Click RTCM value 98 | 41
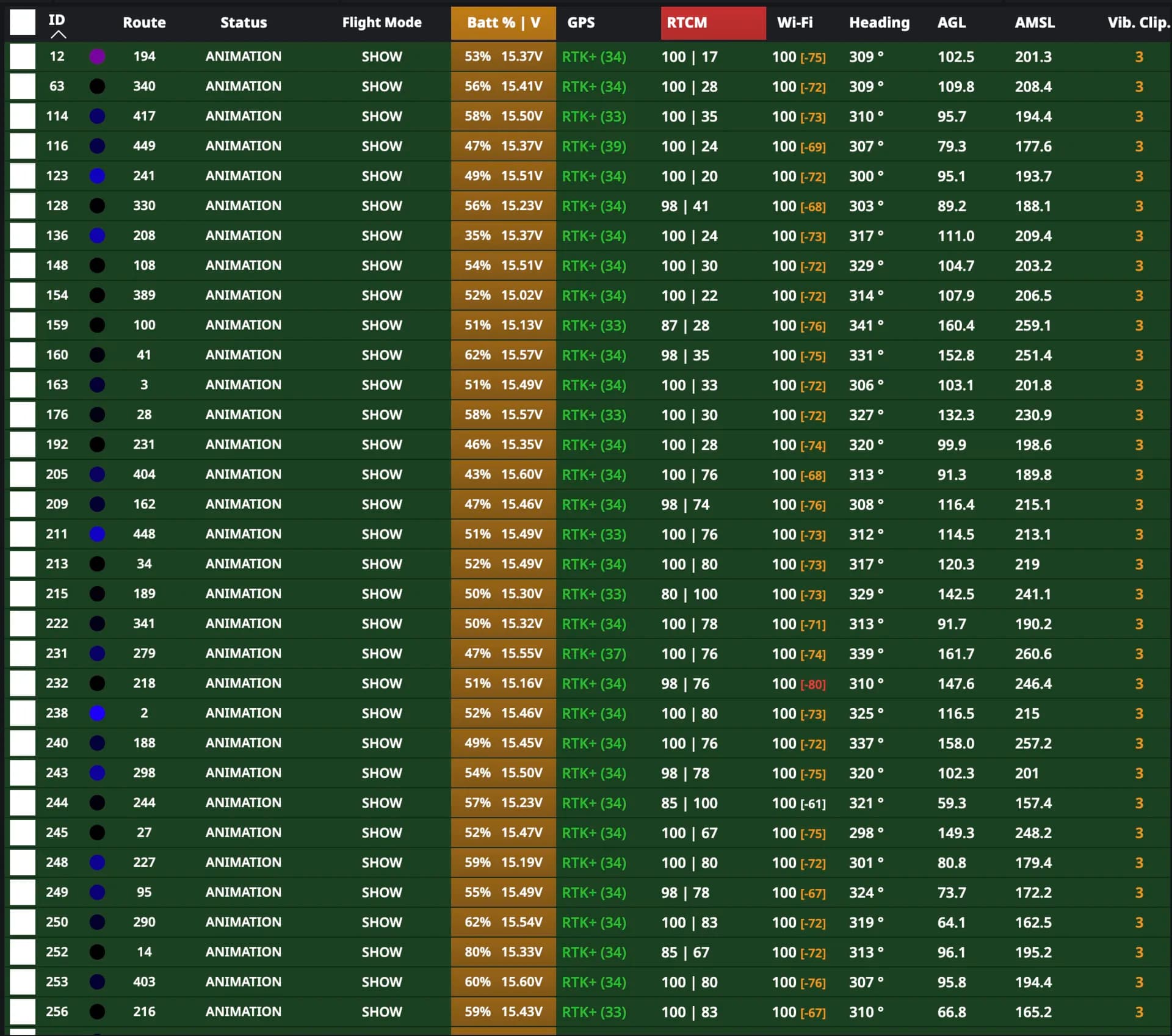 (x=685, y=206)
